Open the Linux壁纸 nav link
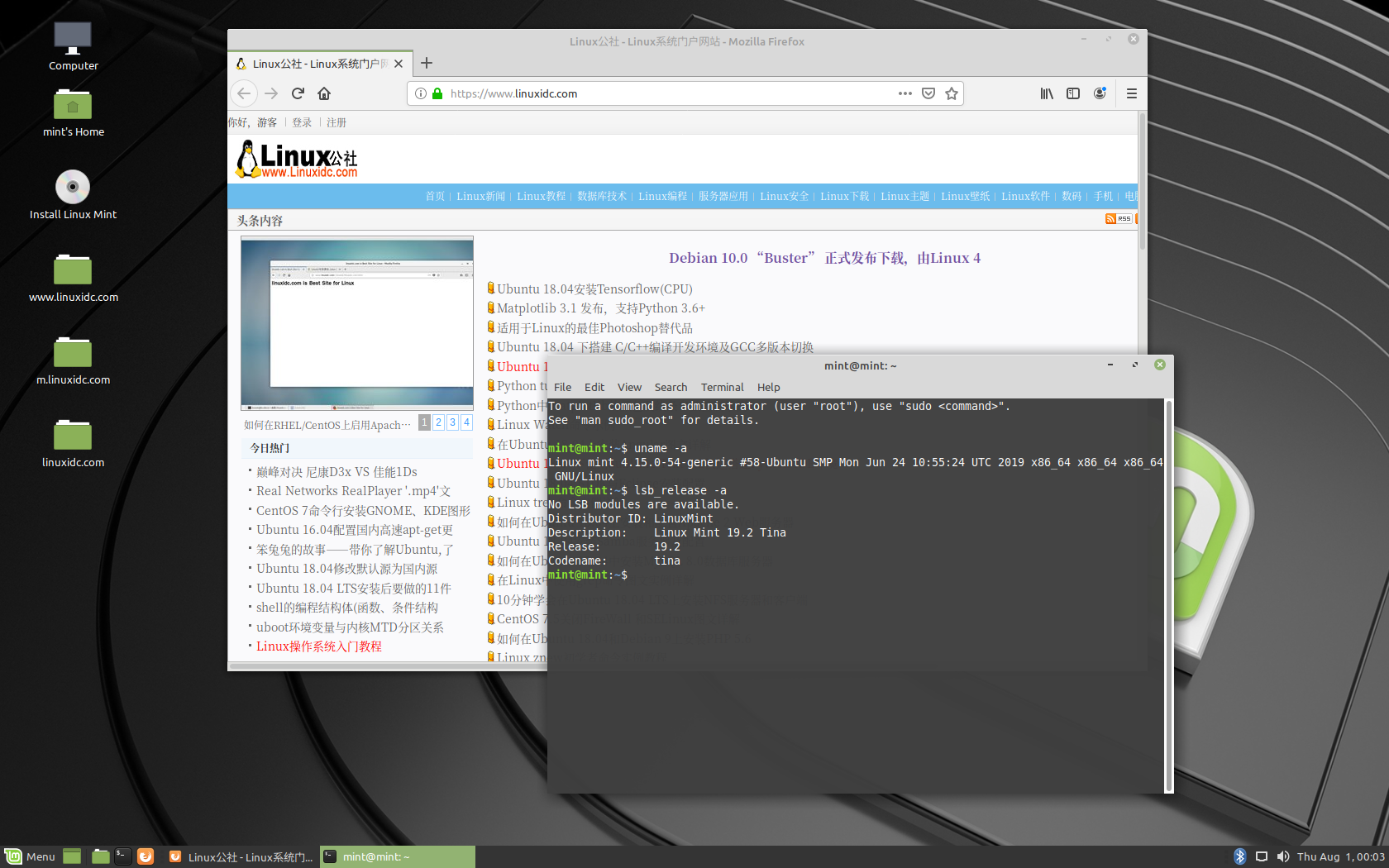 click(x=965, y=196)
